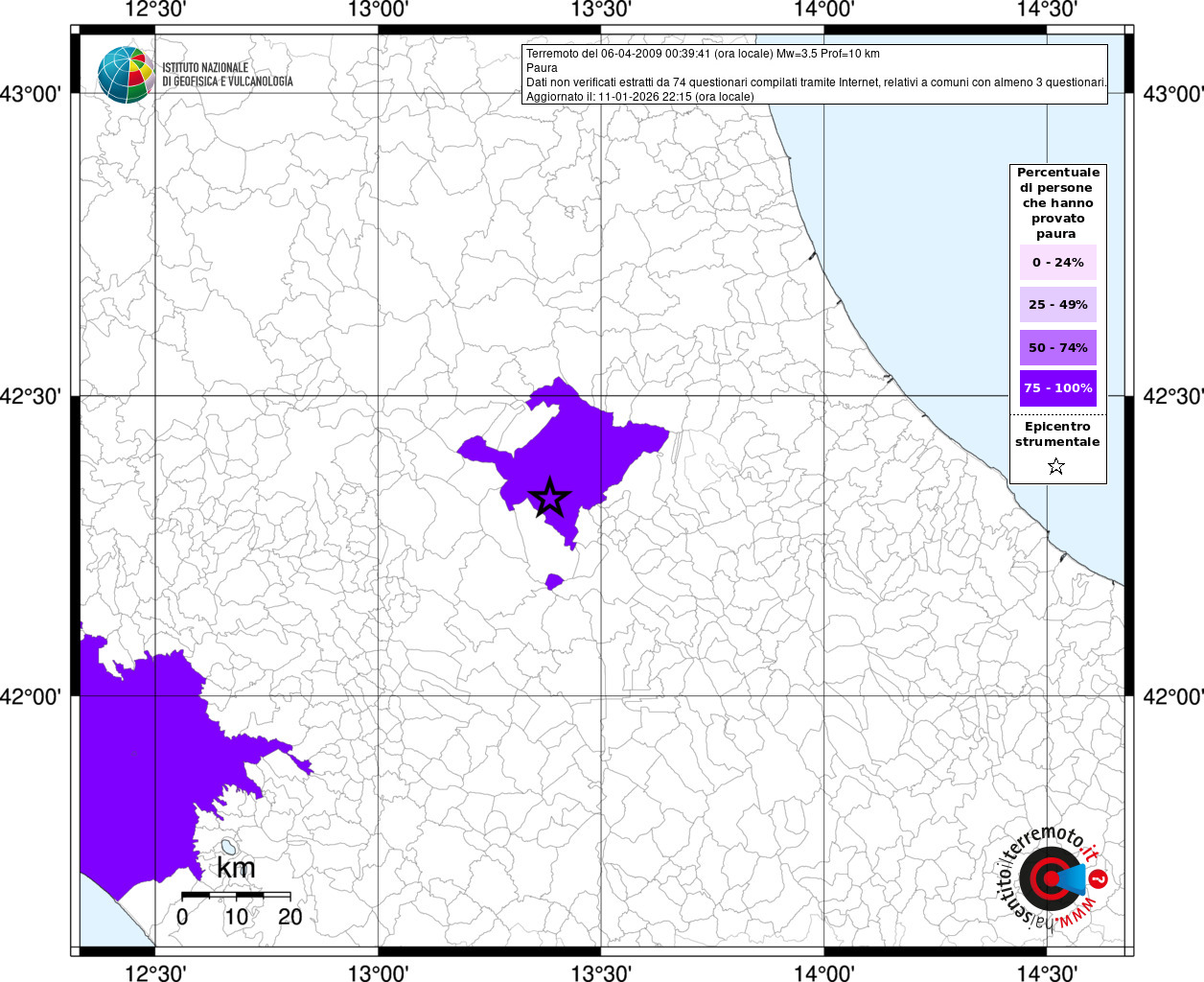Click the bottom axis label 13°00'
The image size is (1204, 982).
(x=379, y=972)
